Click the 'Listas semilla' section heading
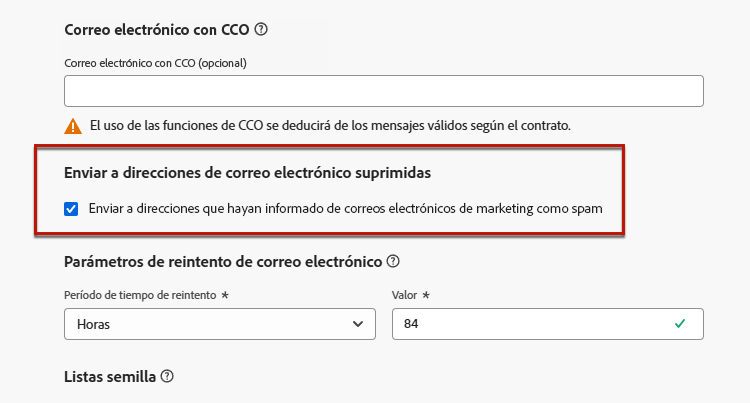 (110, 377)
